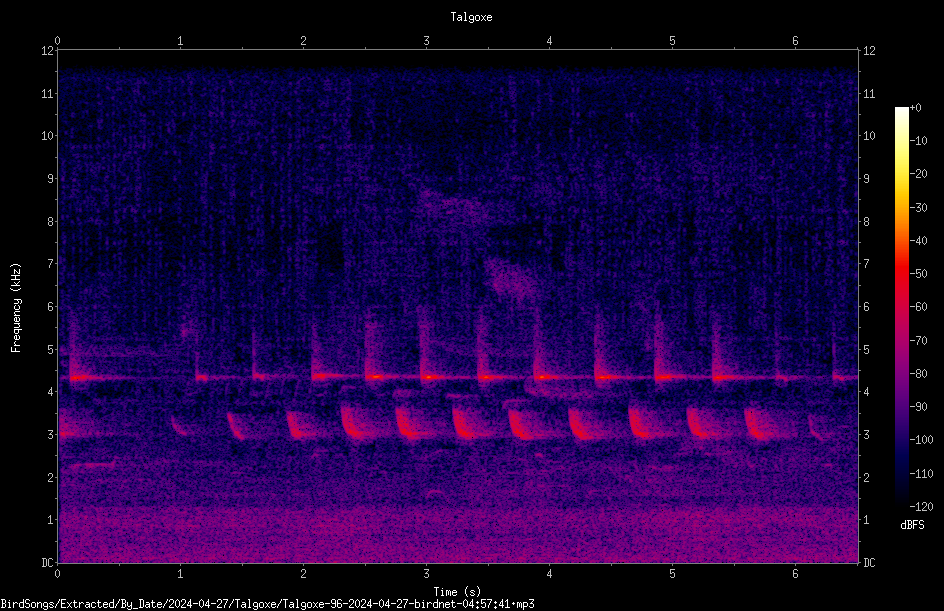The image size is (944, 611).
Task: Click the top white end of color scale
Action: tap(901, 112)
